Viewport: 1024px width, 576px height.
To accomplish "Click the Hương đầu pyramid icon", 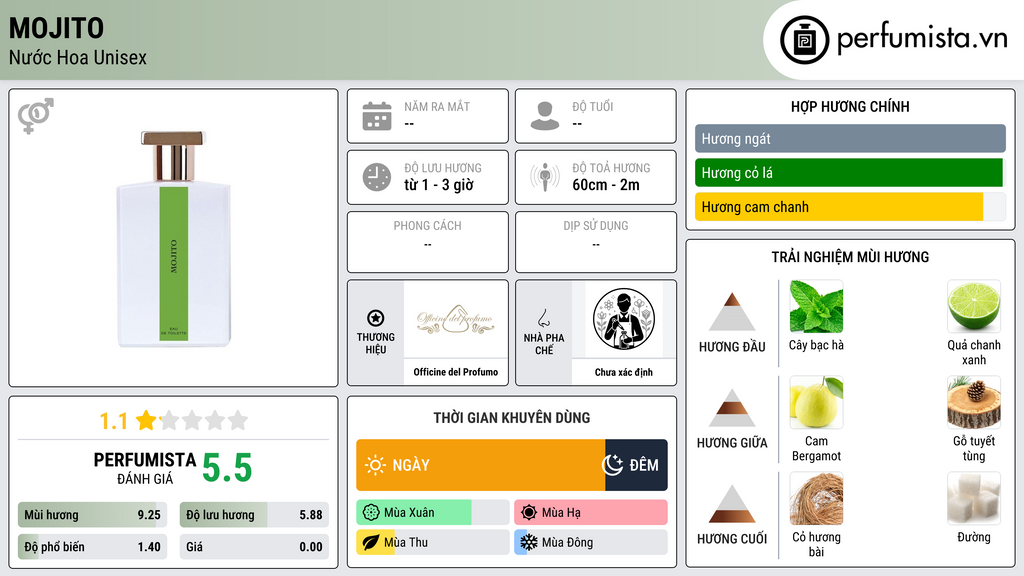I will [732, 312].
